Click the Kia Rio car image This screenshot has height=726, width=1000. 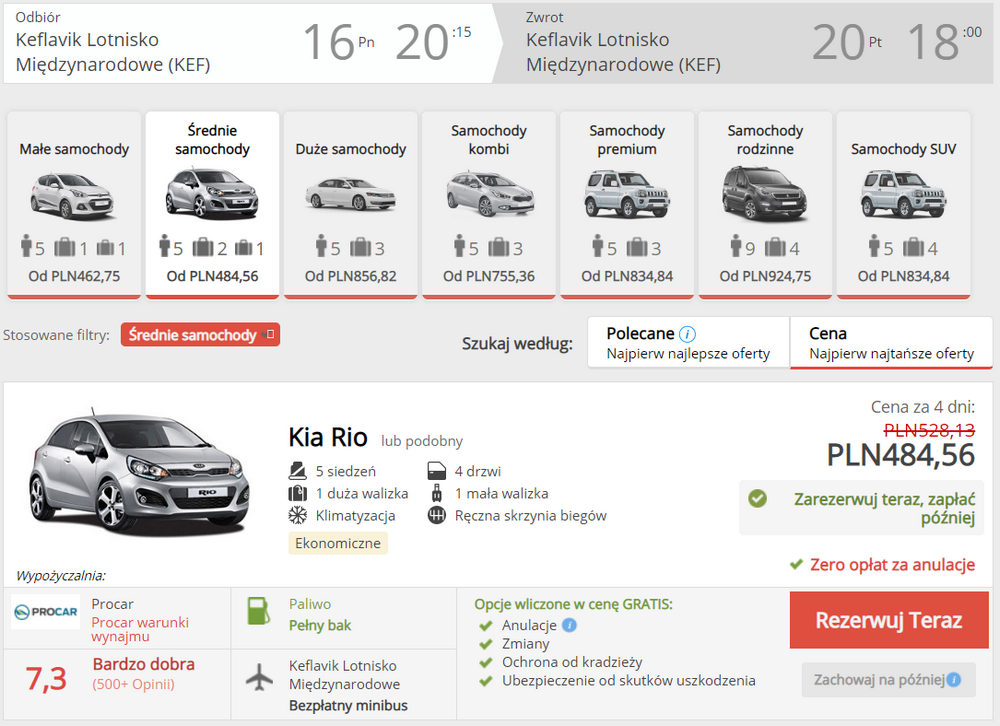coord(138,473)
